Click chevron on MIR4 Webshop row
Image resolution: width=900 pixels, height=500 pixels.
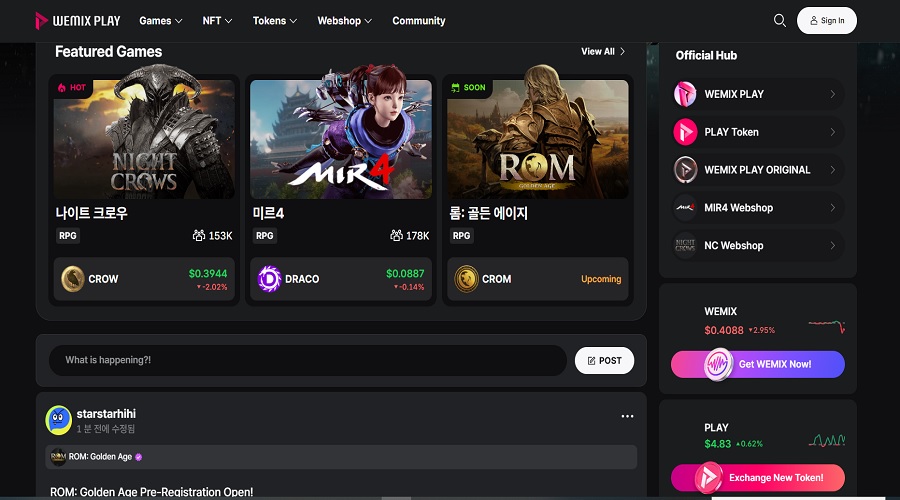pos(832,208)
